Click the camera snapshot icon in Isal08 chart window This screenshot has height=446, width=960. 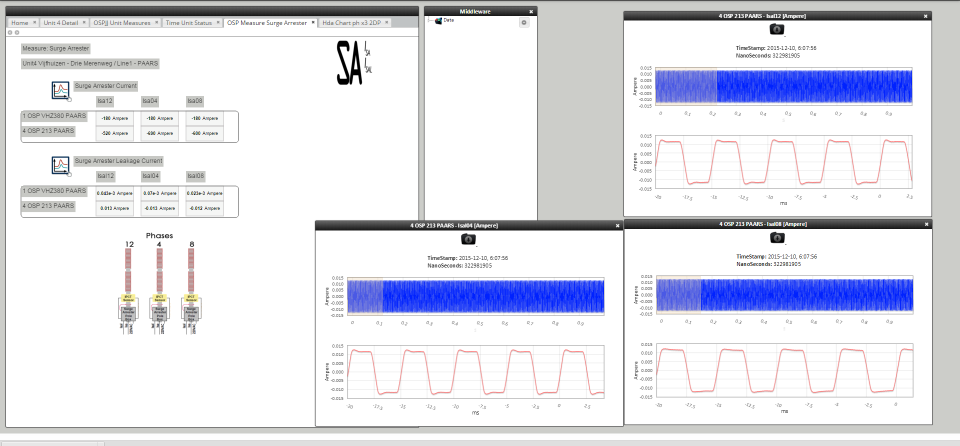point(775,238)
